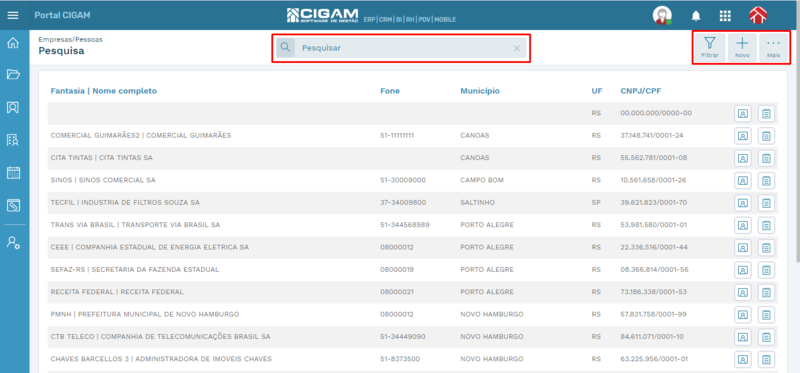Viewport: 800px width, 373px height.
Task: Clear the search field with X
Action: click(x=516, y=48)
